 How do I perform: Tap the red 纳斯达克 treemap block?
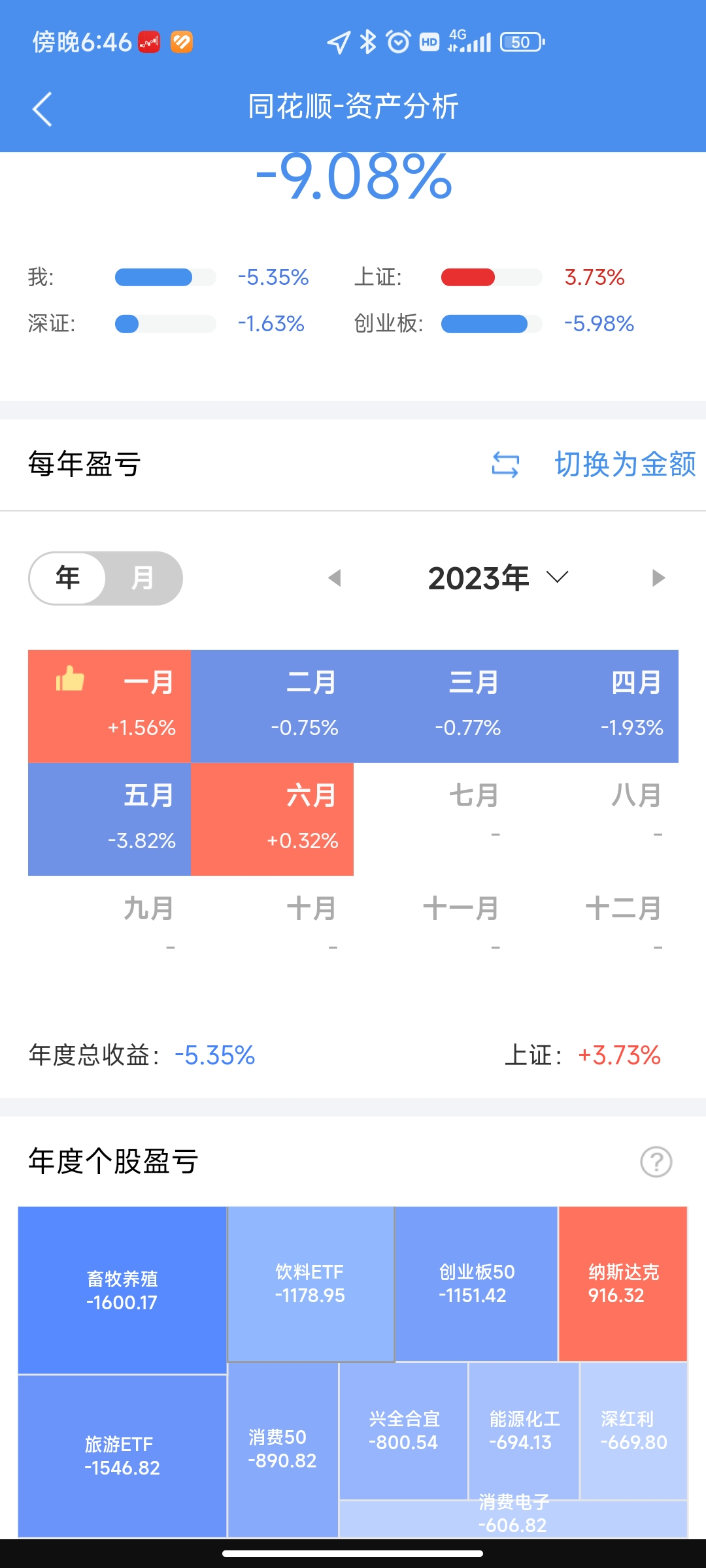click(623, 1284)
